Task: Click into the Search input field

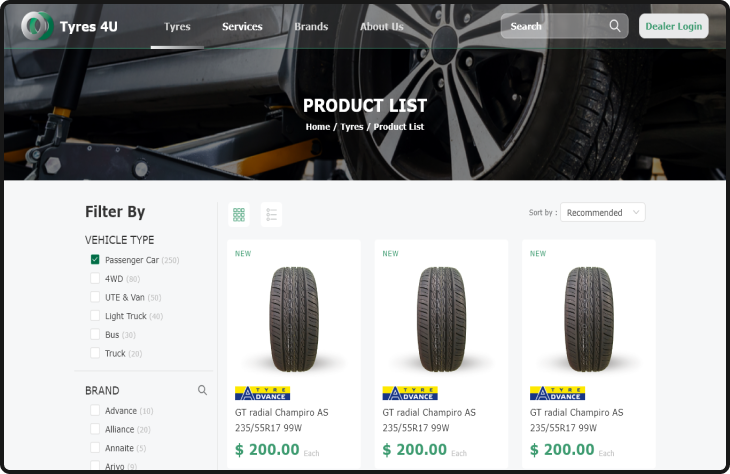Action: [556, 26]
